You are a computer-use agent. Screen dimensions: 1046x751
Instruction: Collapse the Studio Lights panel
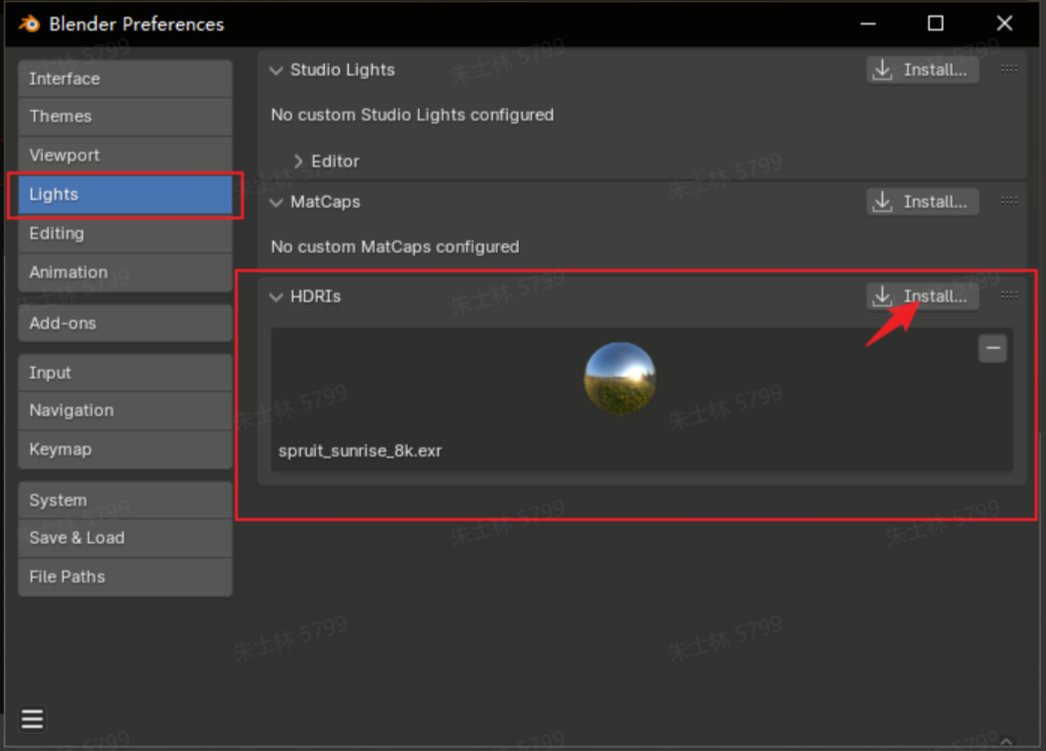(276, 71)
